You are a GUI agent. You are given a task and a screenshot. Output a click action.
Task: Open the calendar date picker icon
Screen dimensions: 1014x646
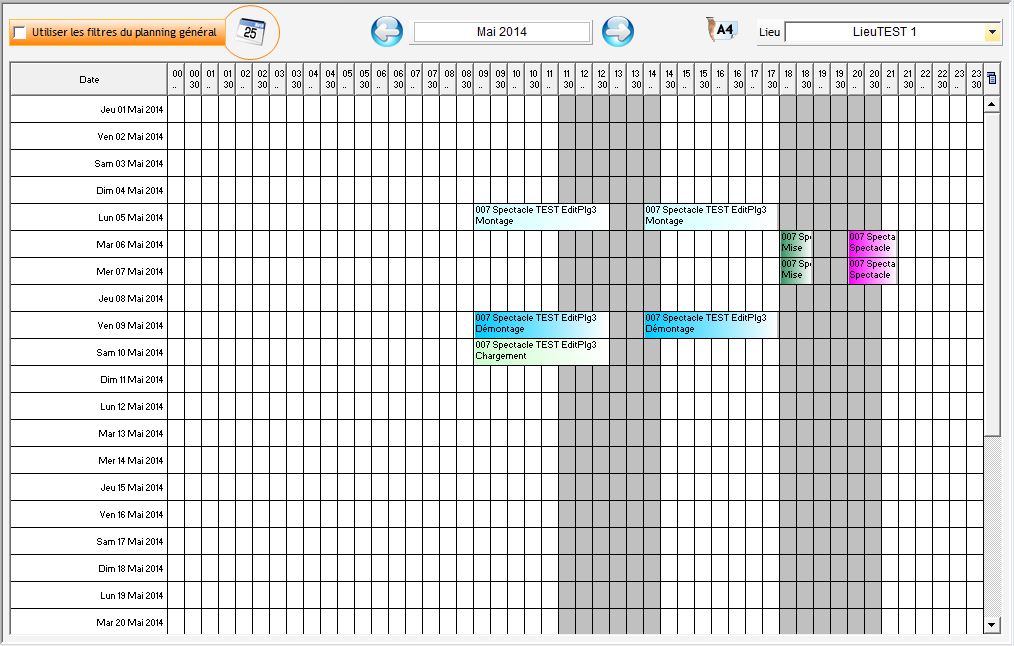pyautogui.click(x=253, y=31)
